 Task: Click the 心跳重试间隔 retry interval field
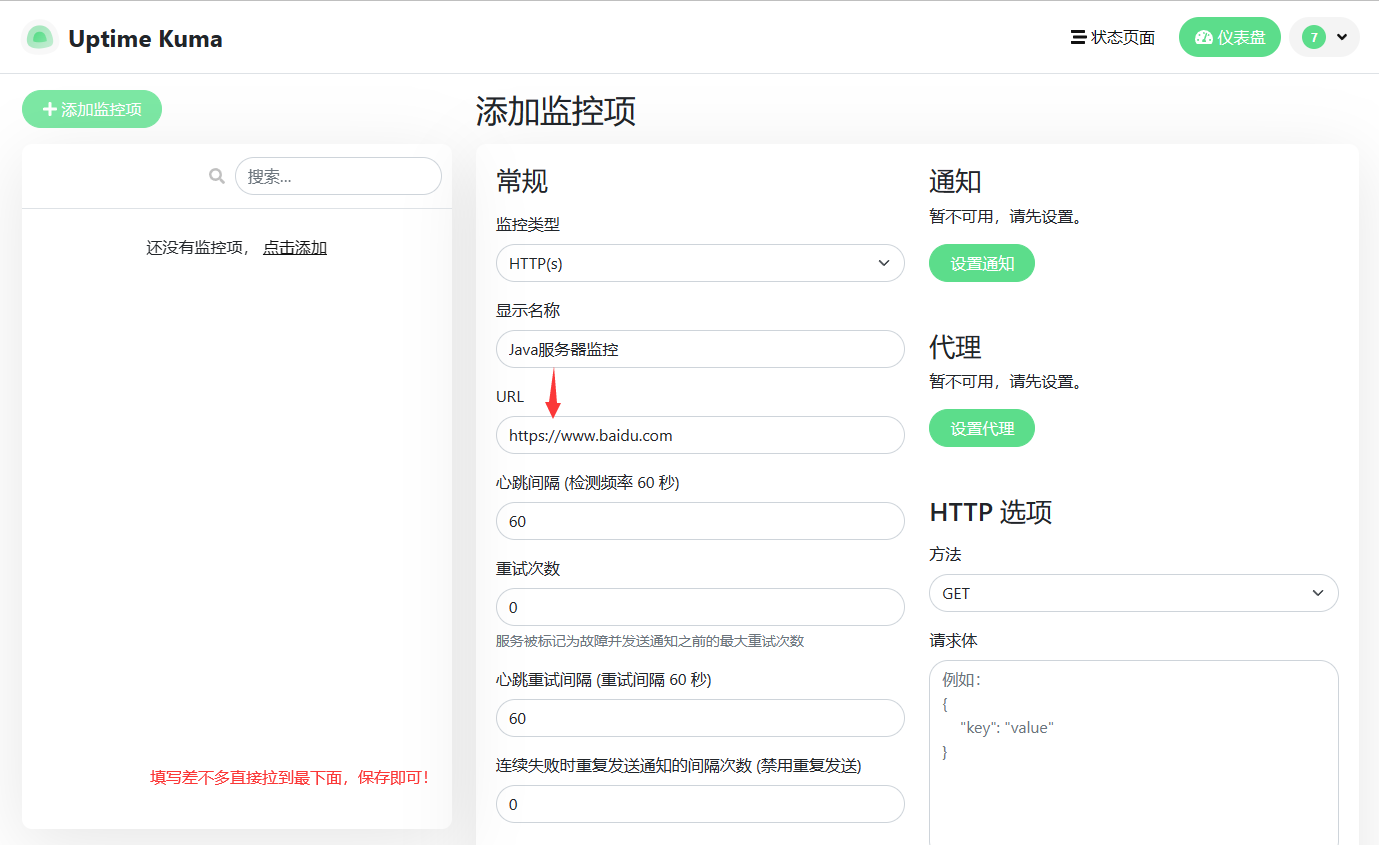[x=700, y=718]
